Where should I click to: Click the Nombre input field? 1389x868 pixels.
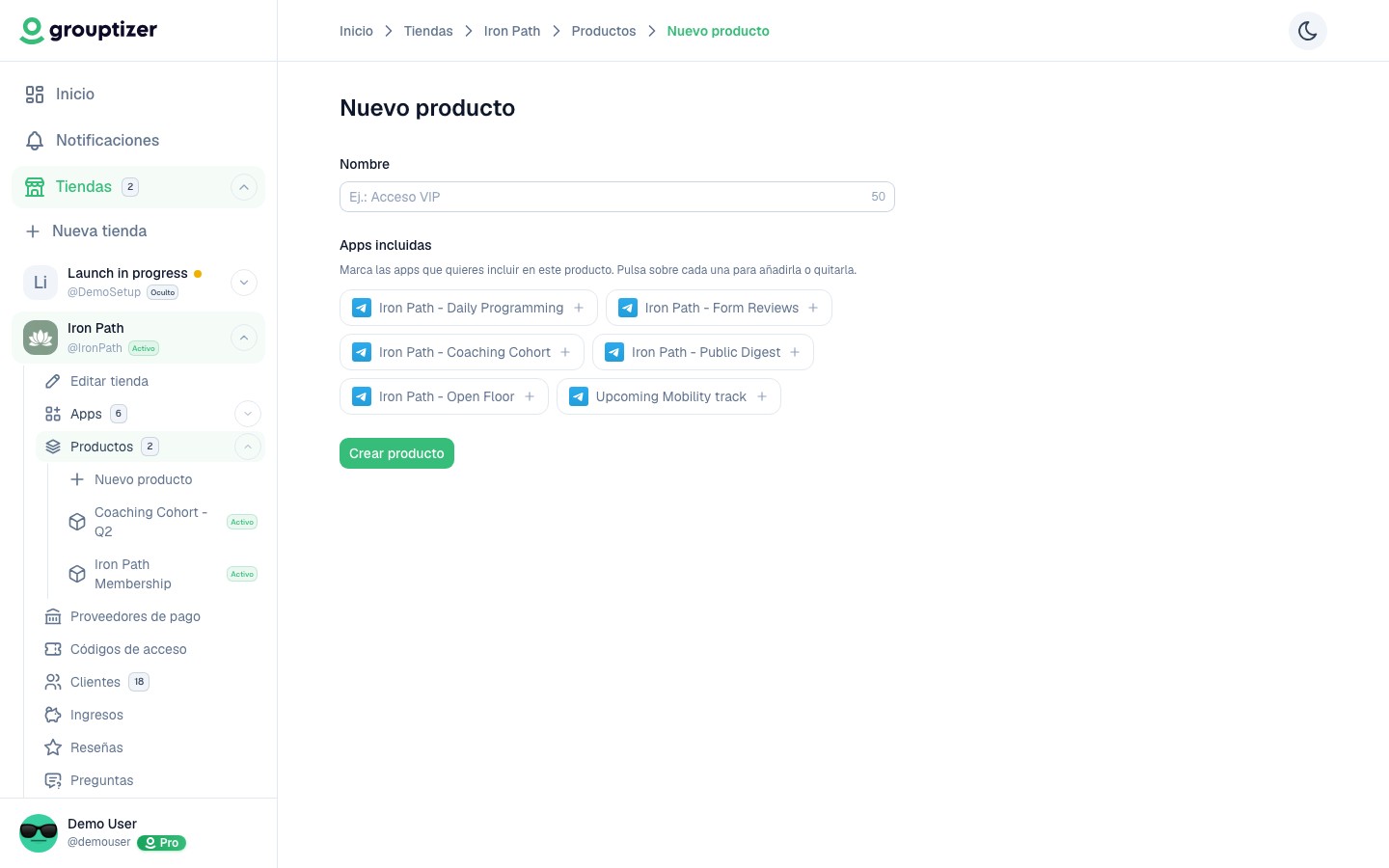(617, 197)
